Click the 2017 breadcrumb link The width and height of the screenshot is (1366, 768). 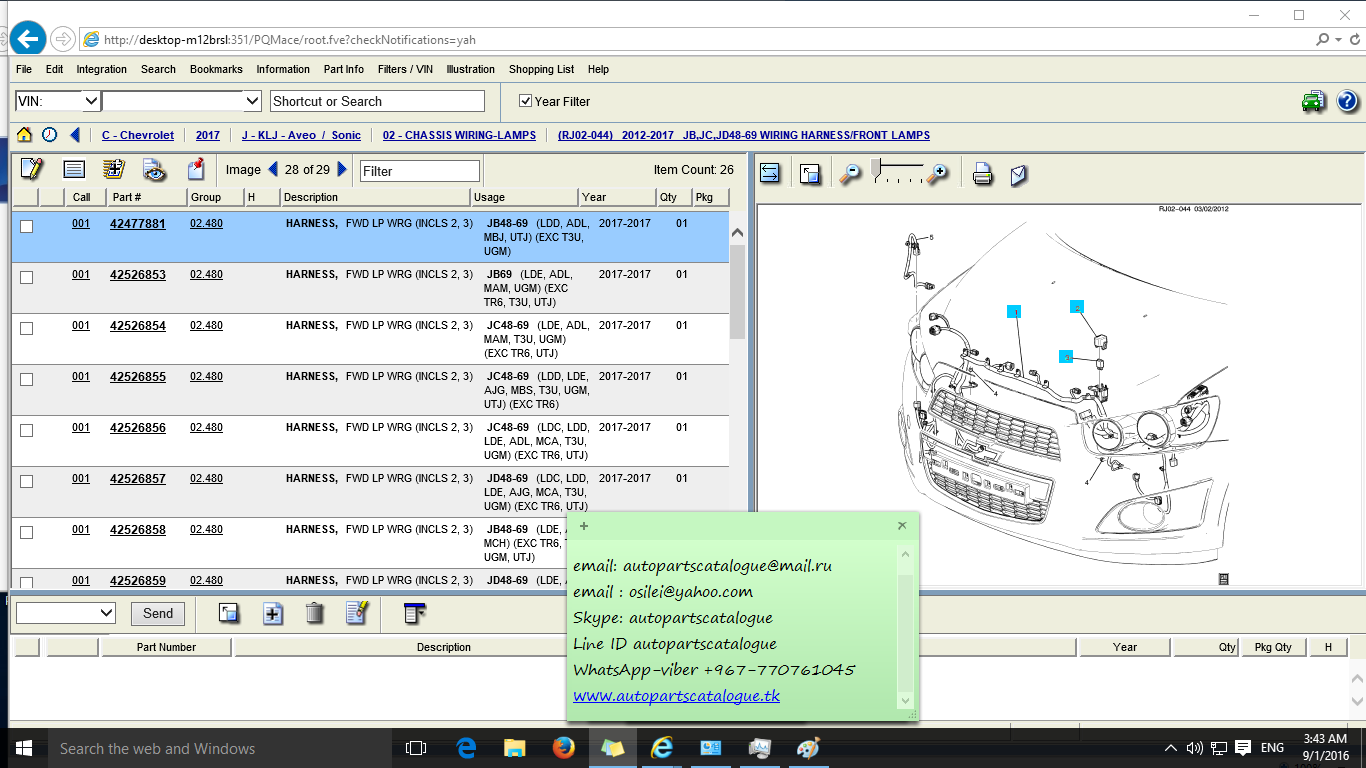point(208,135)
